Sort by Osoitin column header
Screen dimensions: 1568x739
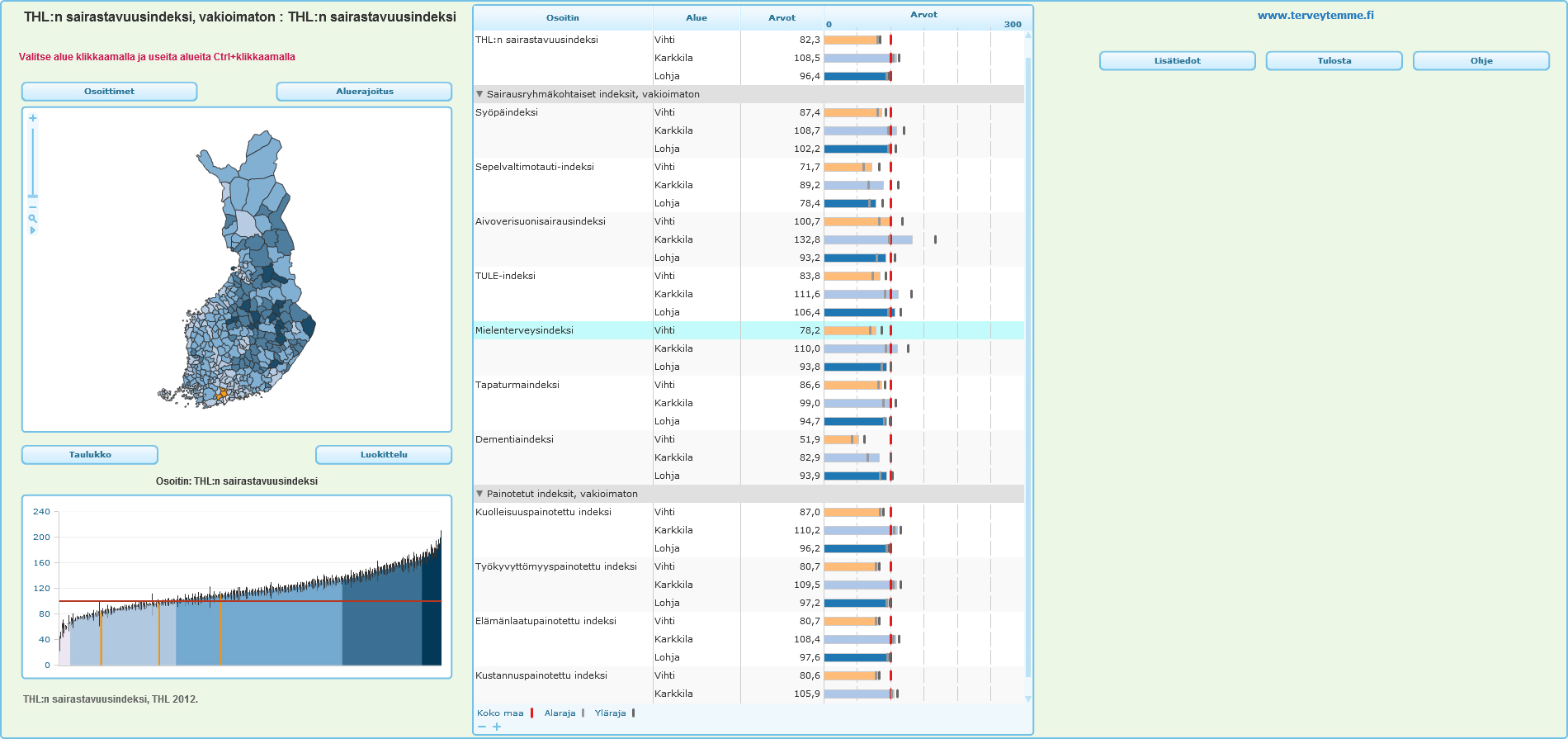click(563, 18)
